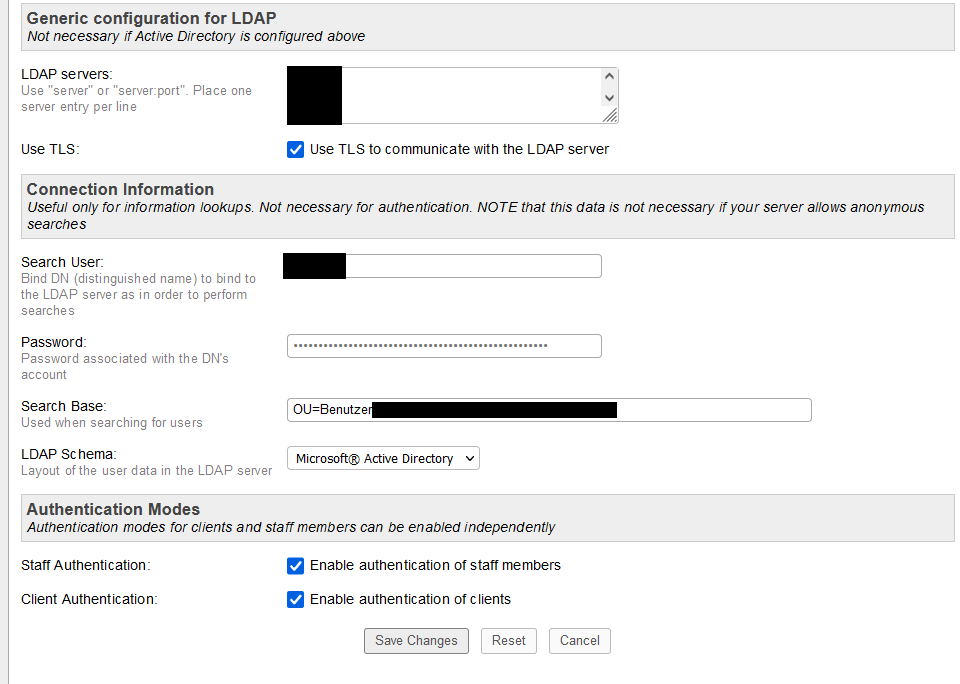Cancel the LDAP configuration form

(579, 641)
